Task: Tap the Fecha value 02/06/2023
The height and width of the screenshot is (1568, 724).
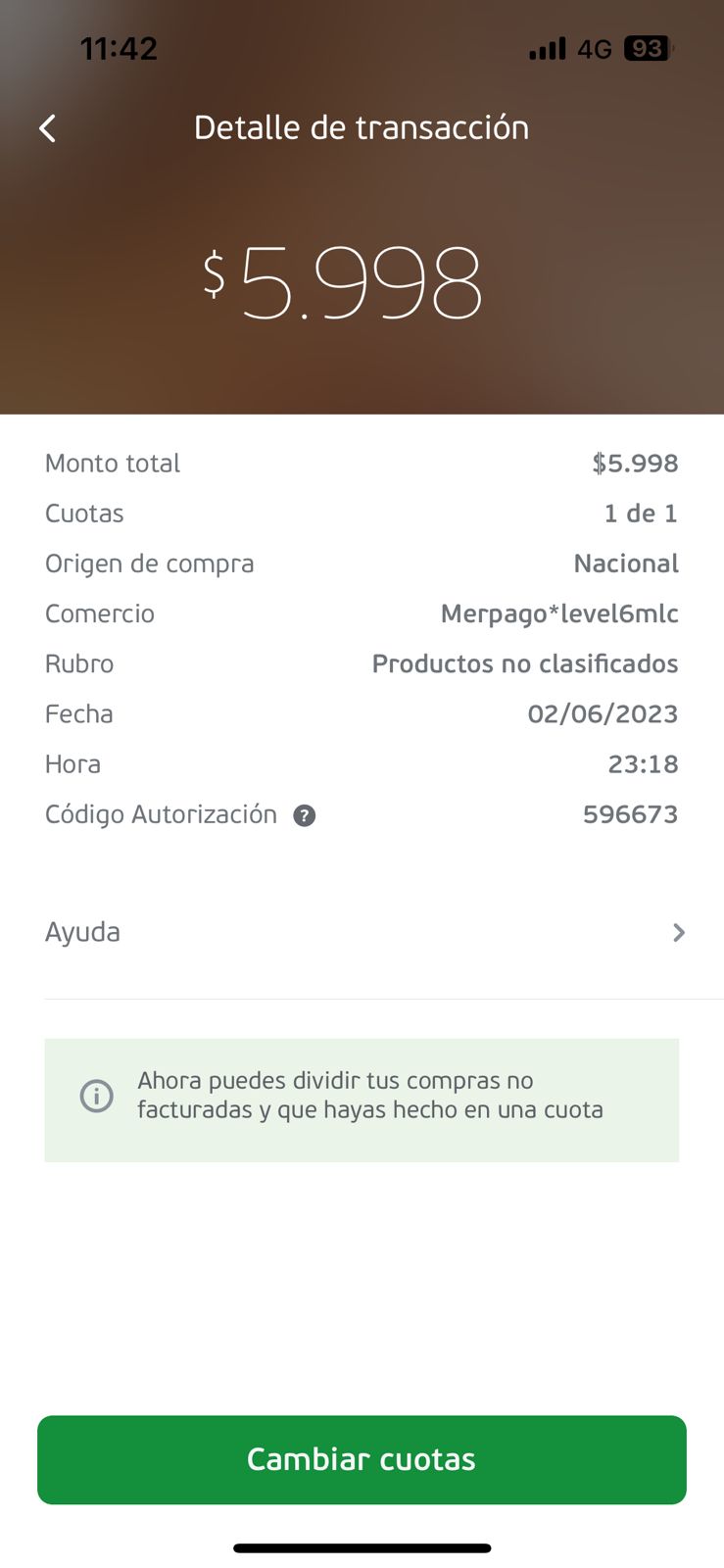Action: 603,713
